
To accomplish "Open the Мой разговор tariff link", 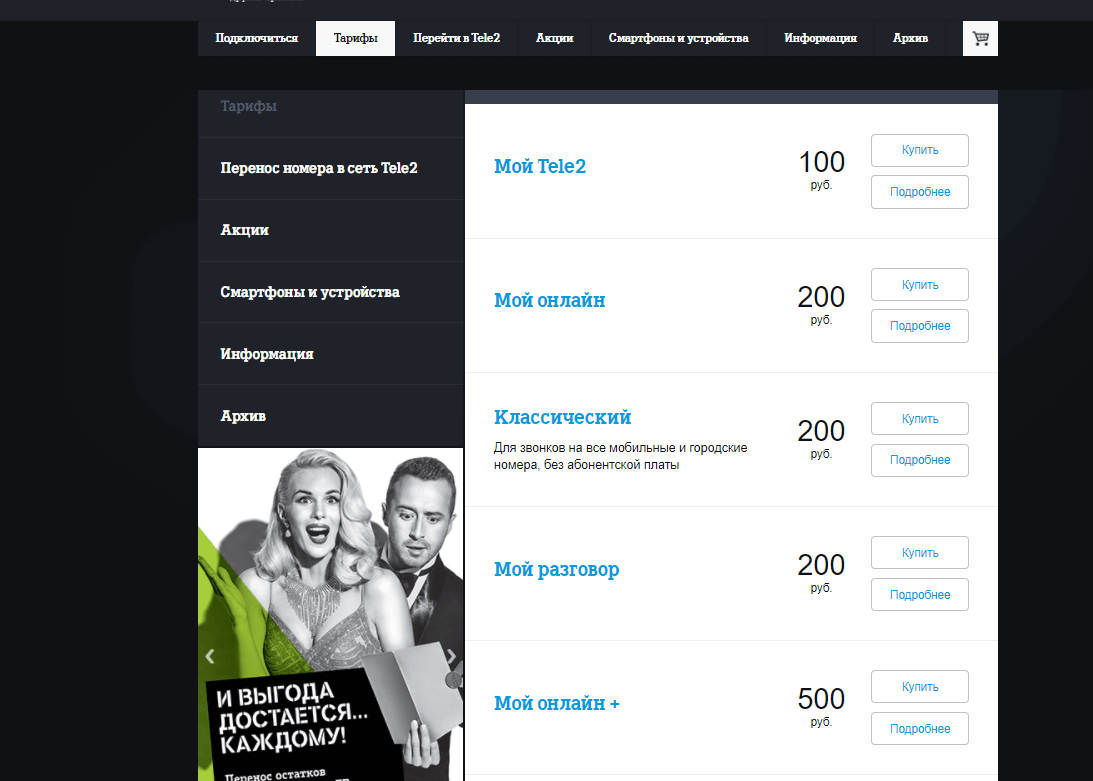I will (556, 569).
